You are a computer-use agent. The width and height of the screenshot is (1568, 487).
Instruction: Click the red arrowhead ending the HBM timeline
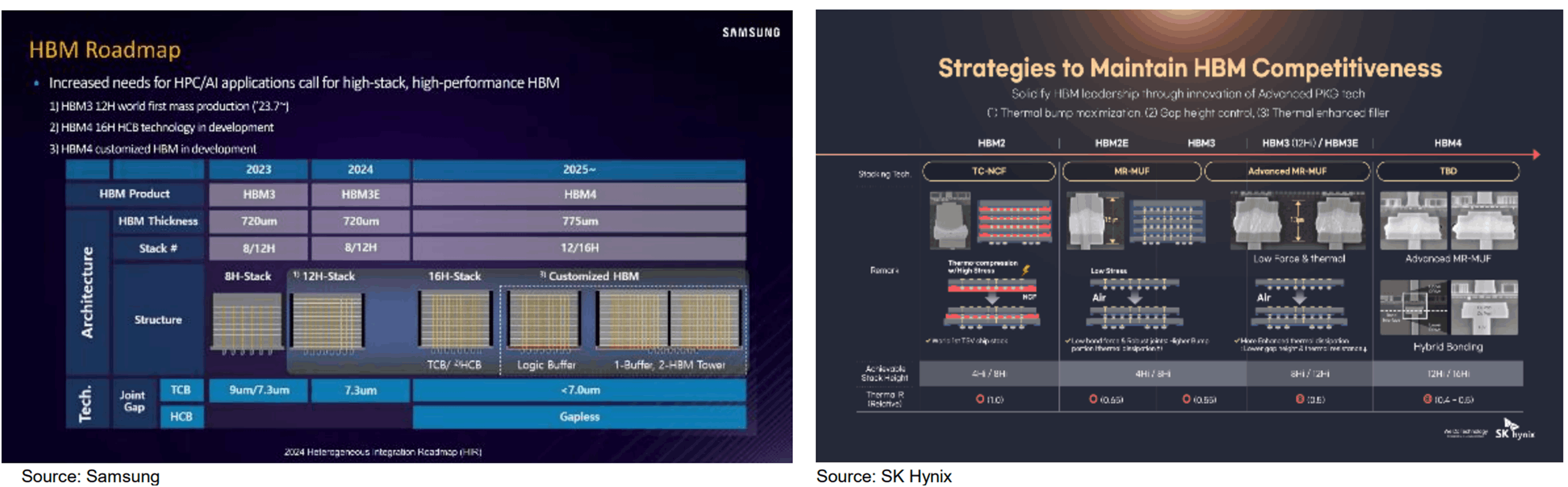tap(1536, 155)
